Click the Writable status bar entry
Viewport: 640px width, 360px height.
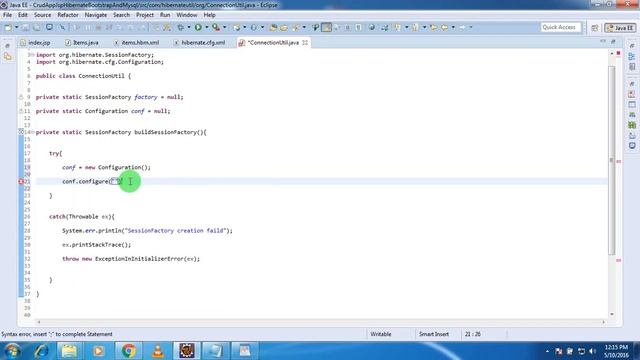(x=381, y=334)
